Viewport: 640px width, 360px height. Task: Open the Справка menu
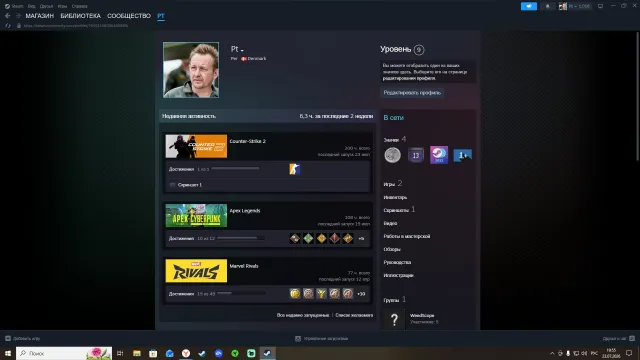tap(79, 6)
